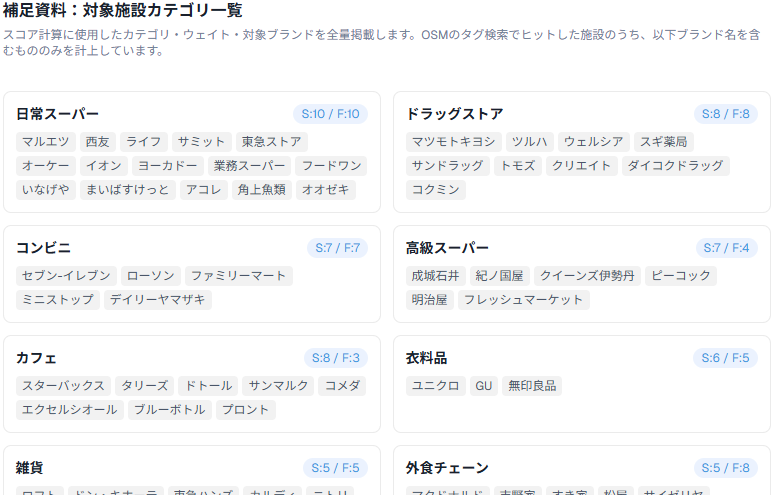Click the アコレ chip
Image resolution: width=776 pixels, height=495 pixels.
(x=204, y=190)
